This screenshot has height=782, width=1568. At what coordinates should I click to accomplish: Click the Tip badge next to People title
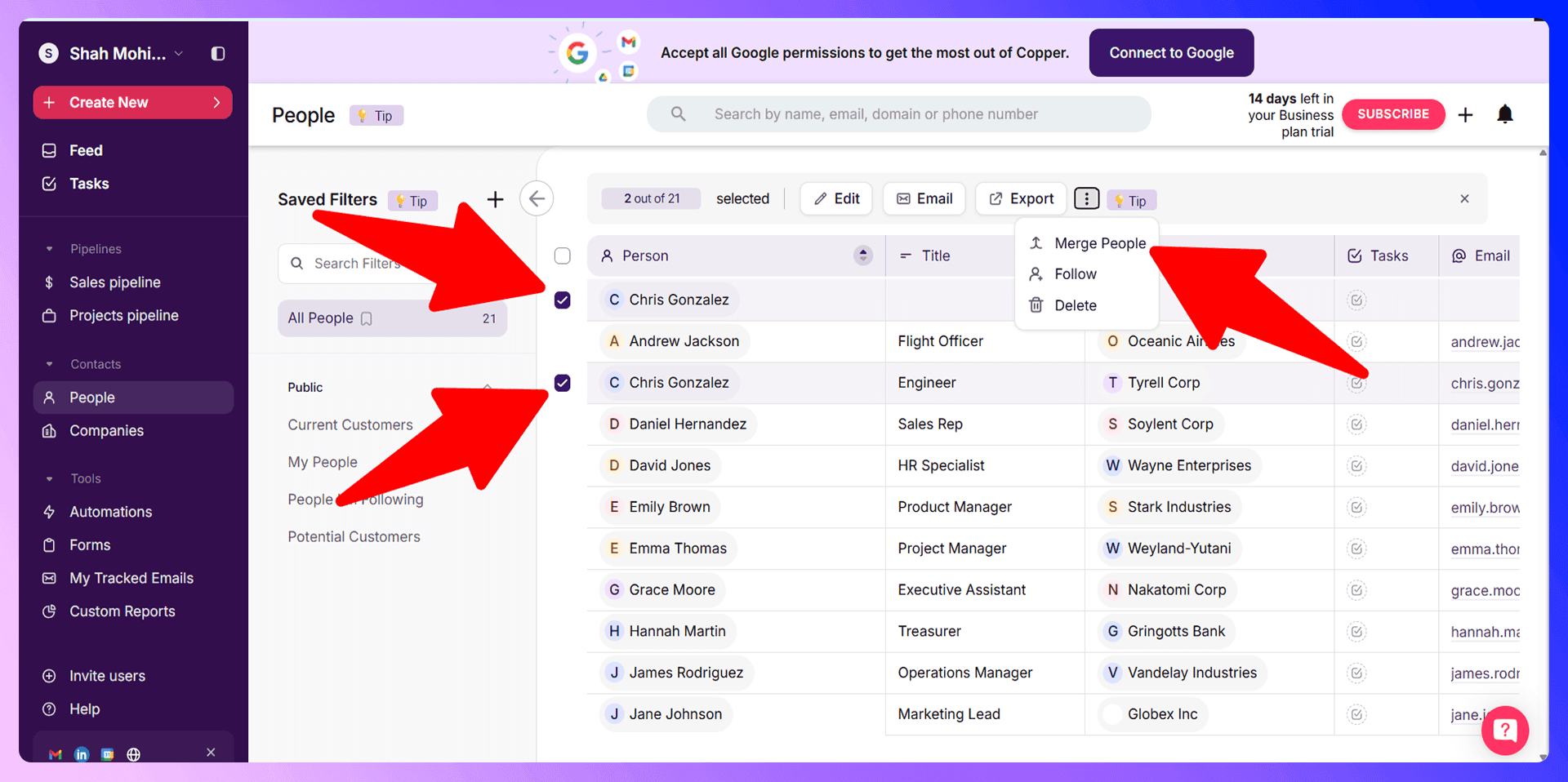[376, 116]
